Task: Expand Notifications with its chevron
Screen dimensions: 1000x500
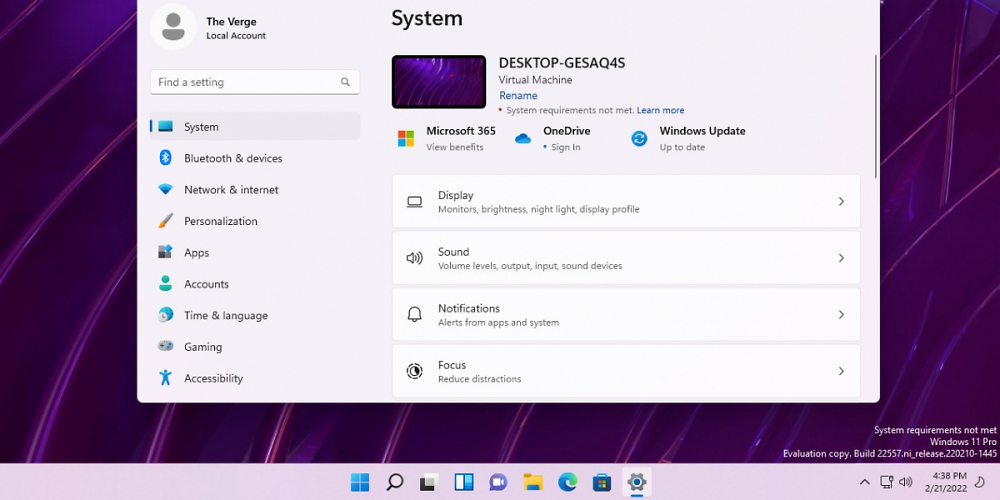Action: tap(841, 314)
